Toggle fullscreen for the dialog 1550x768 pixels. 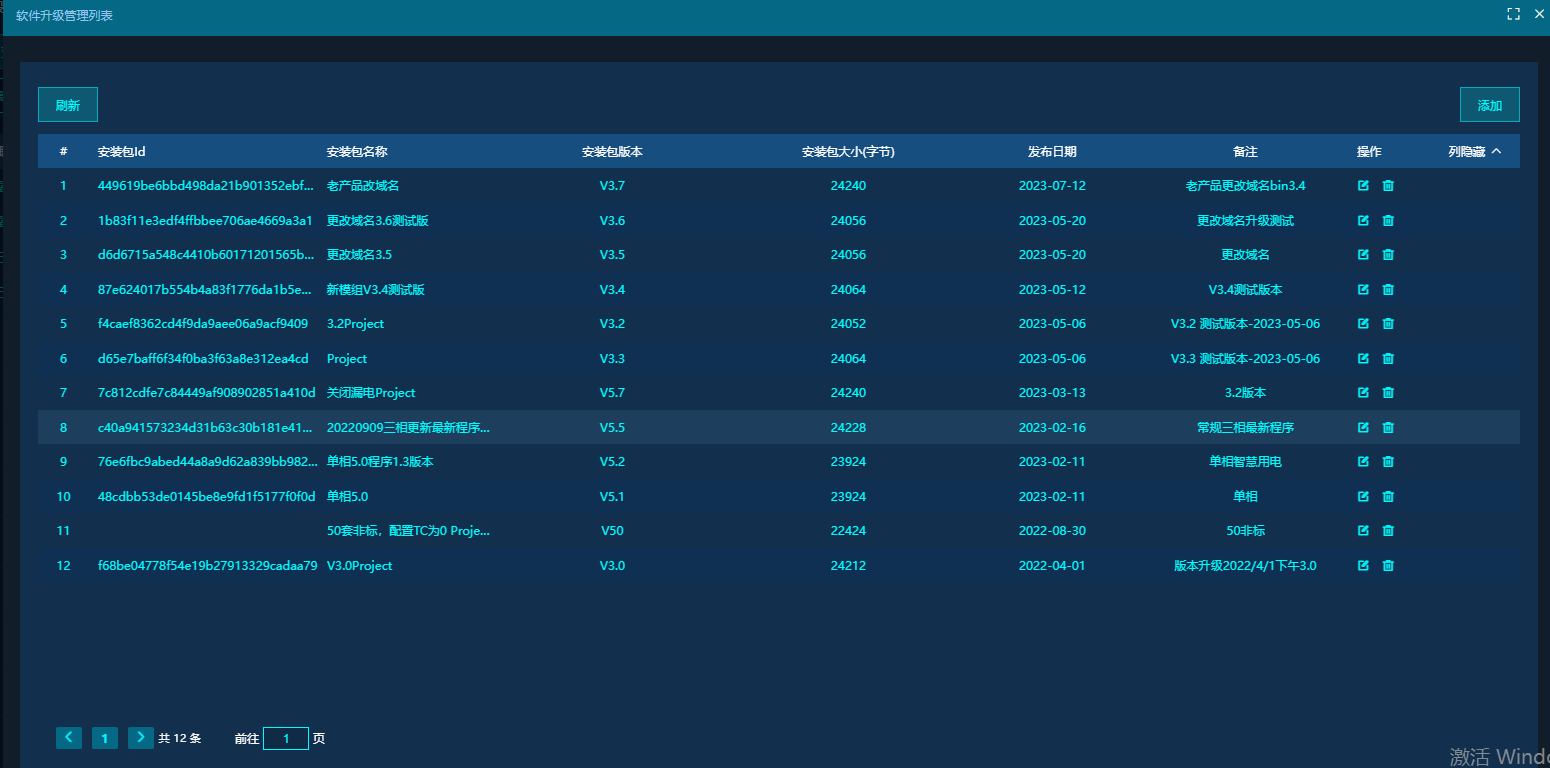point(1514,14)
